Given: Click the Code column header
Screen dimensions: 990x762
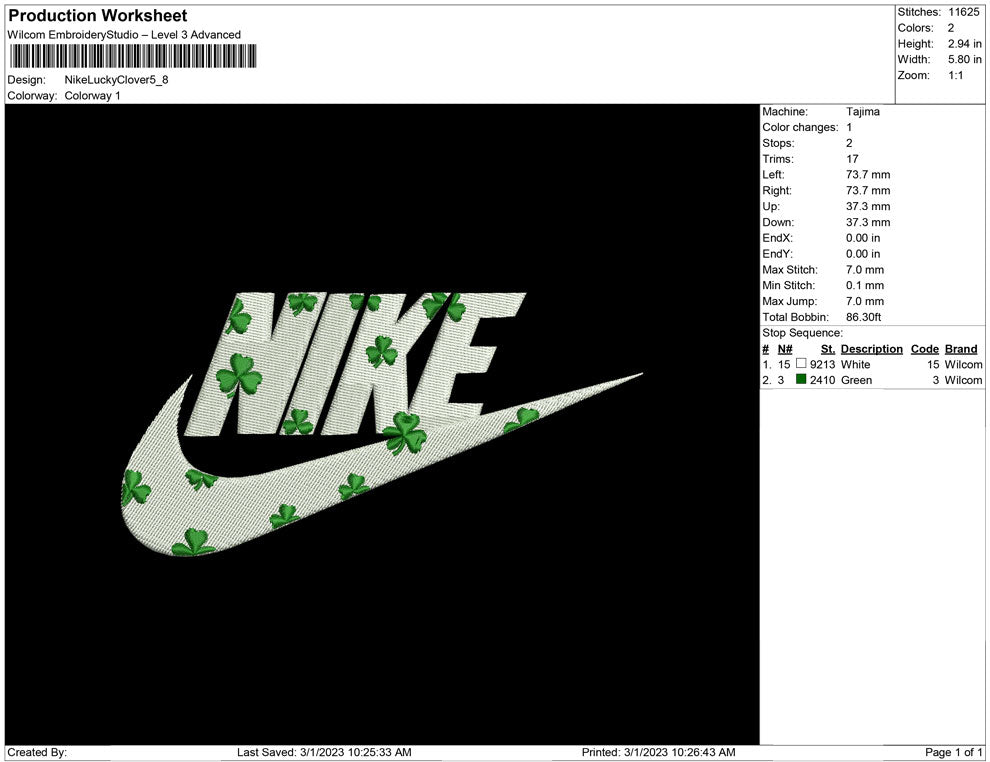Looking at the screenshot, I should [924, 349].
